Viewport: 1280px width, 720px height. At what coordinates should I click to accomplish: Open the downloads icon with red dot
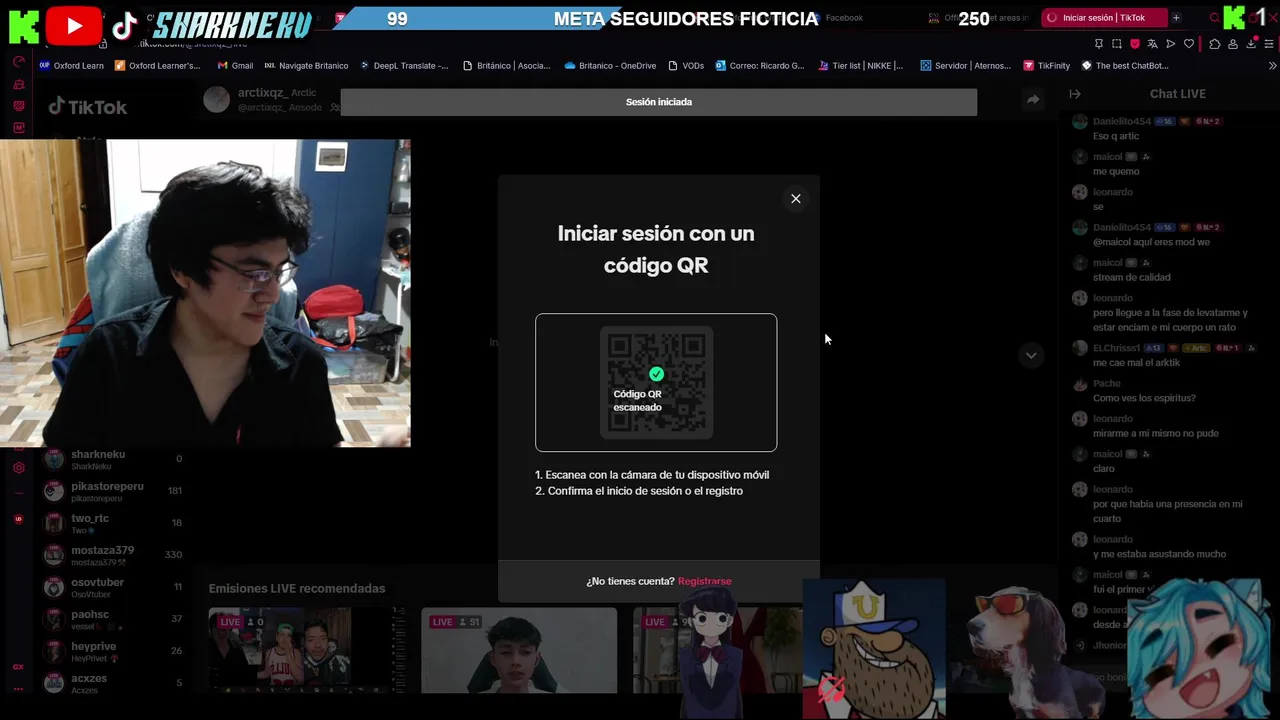pyautogui.click(x=1251, y=44)
